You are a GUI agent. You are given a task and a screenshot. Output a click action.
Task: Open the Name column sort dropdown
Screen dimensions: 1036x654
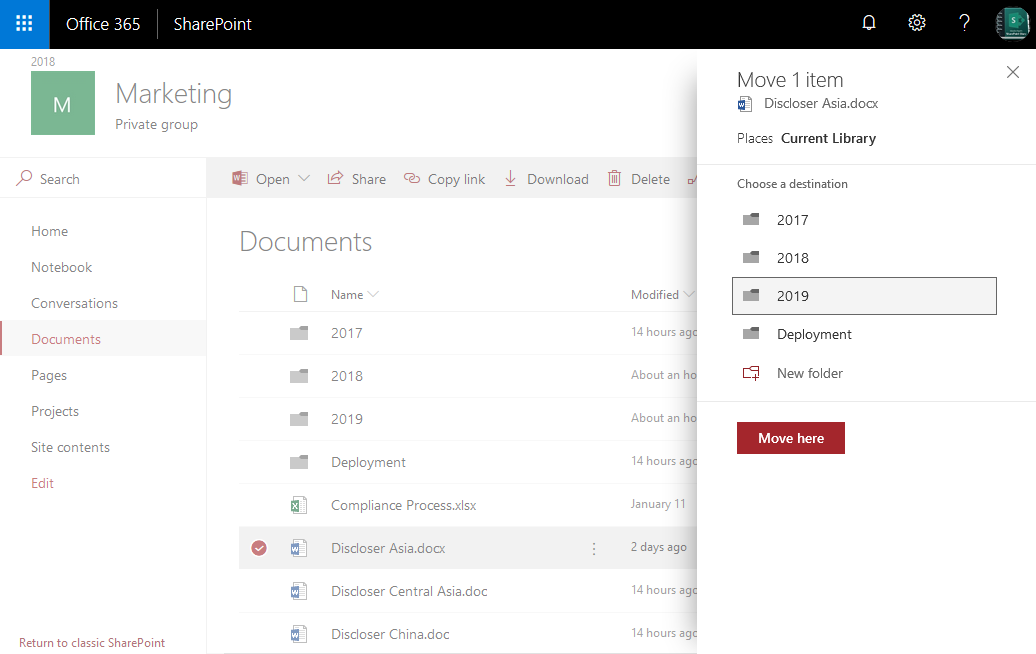click(x=374, y=294)
